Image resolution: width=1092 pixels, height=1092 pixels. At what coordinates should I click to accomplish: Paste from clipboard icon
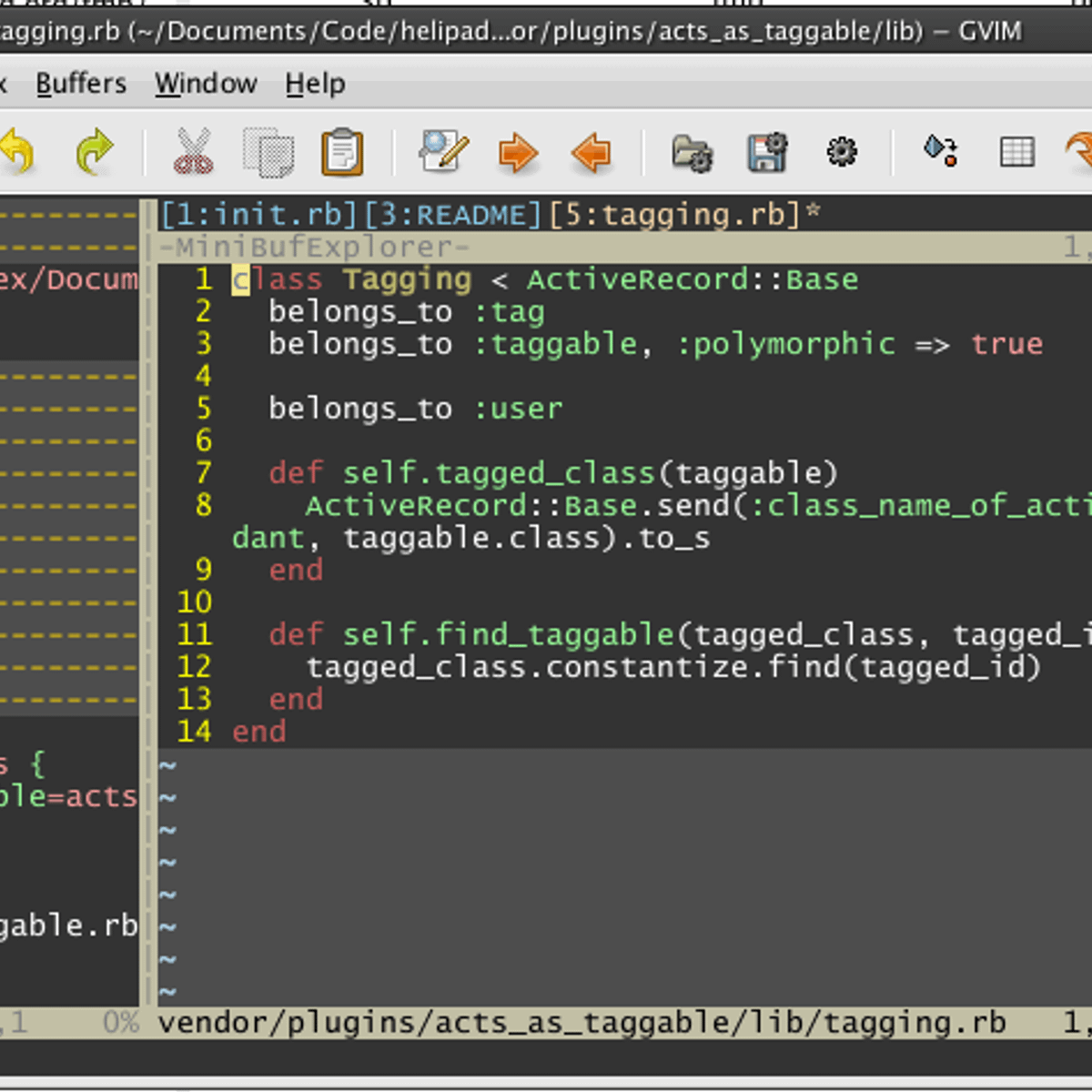(342, 152)
